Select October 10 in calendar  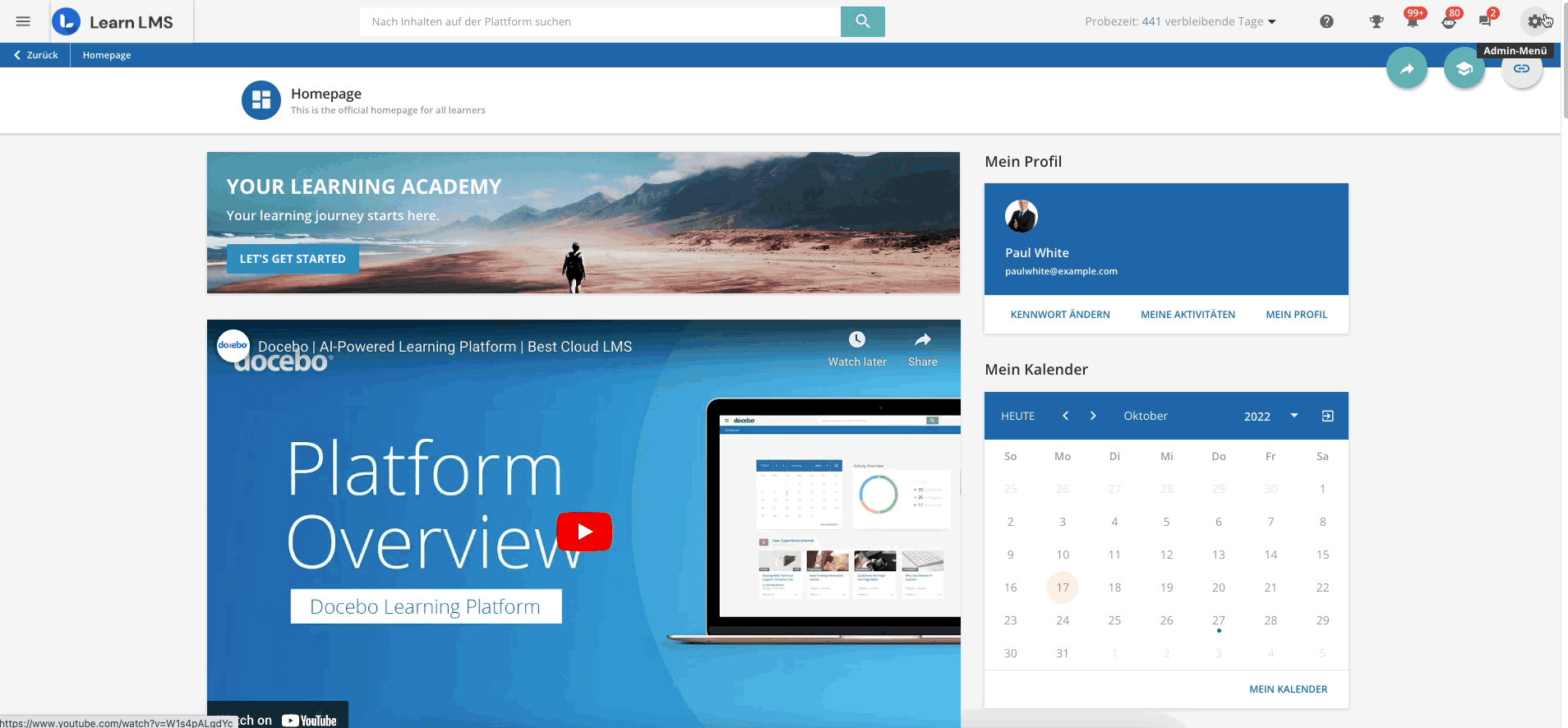point(1063,555)
